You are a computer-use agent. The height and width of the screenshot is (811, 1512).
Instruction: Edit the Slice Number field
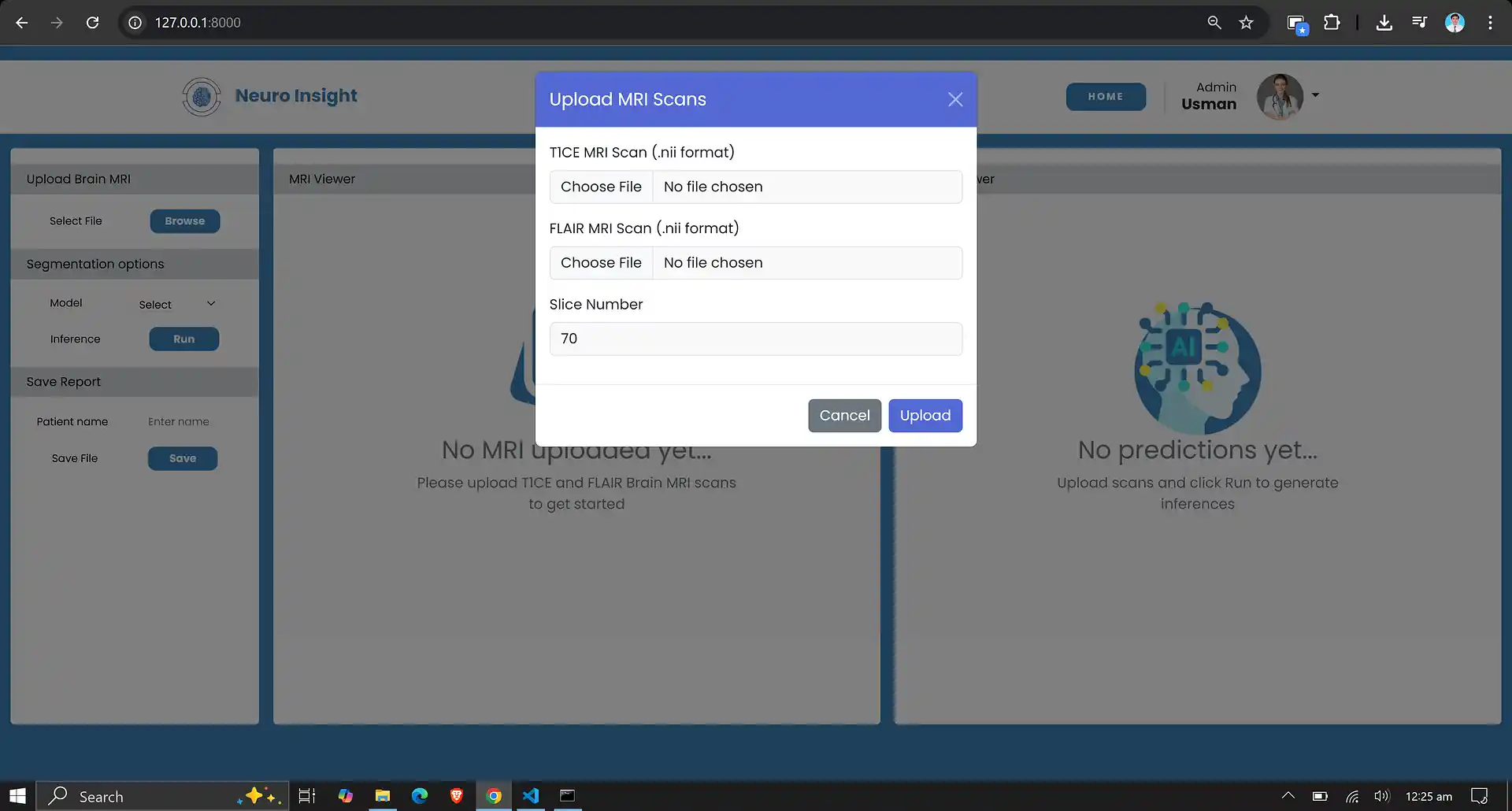[755, 339]
